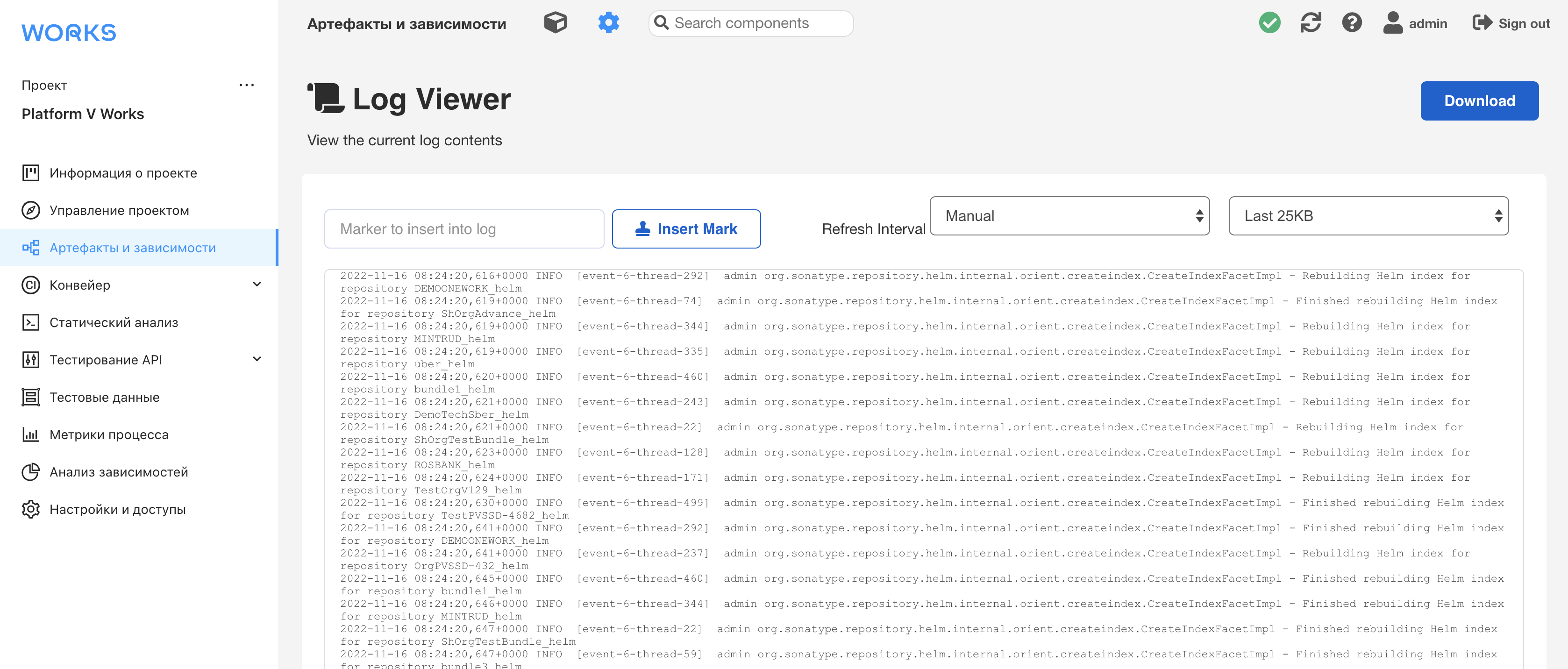
Task: Open the Last 25KB size dropdown
Action: point(1368,216)
